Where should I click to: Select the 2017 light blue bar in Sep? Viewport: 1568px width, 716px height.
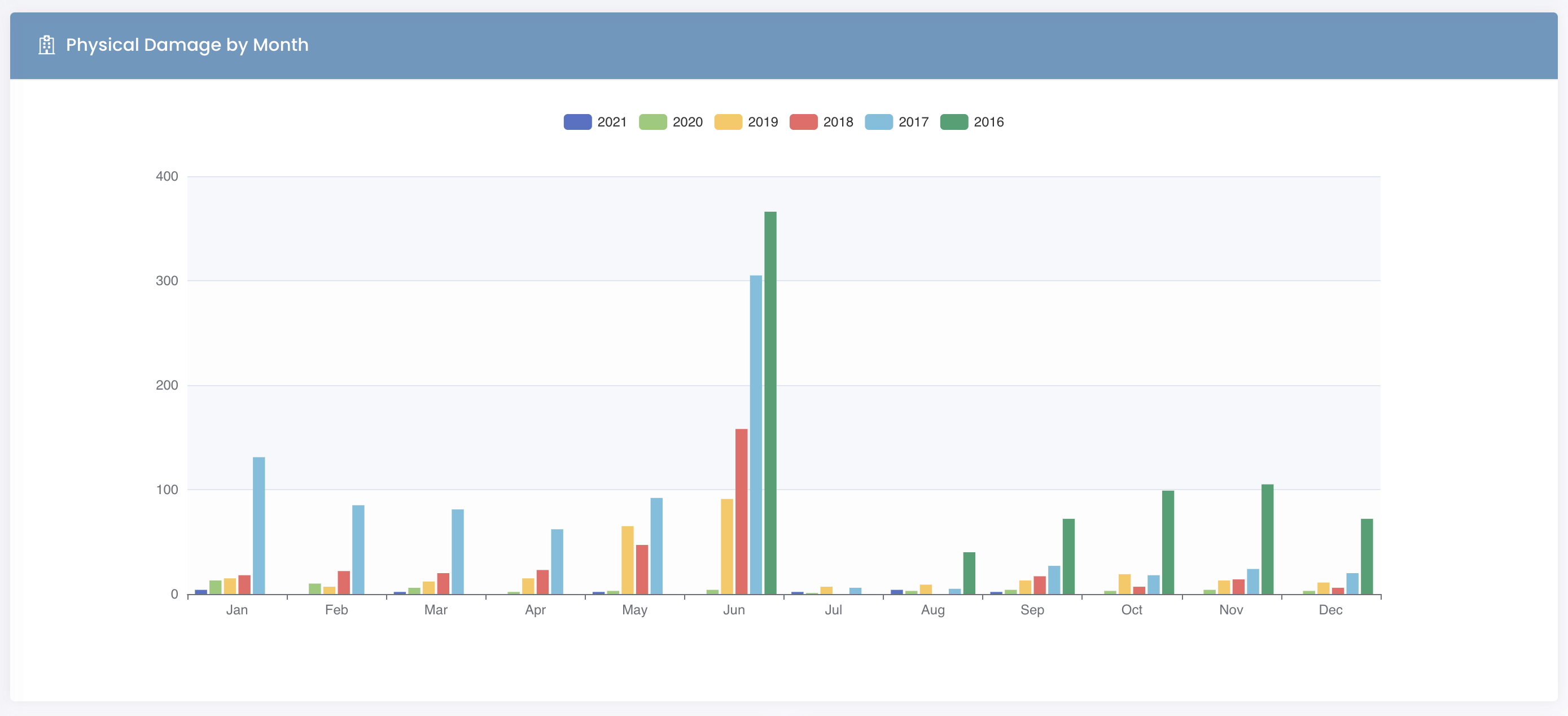1054,579
